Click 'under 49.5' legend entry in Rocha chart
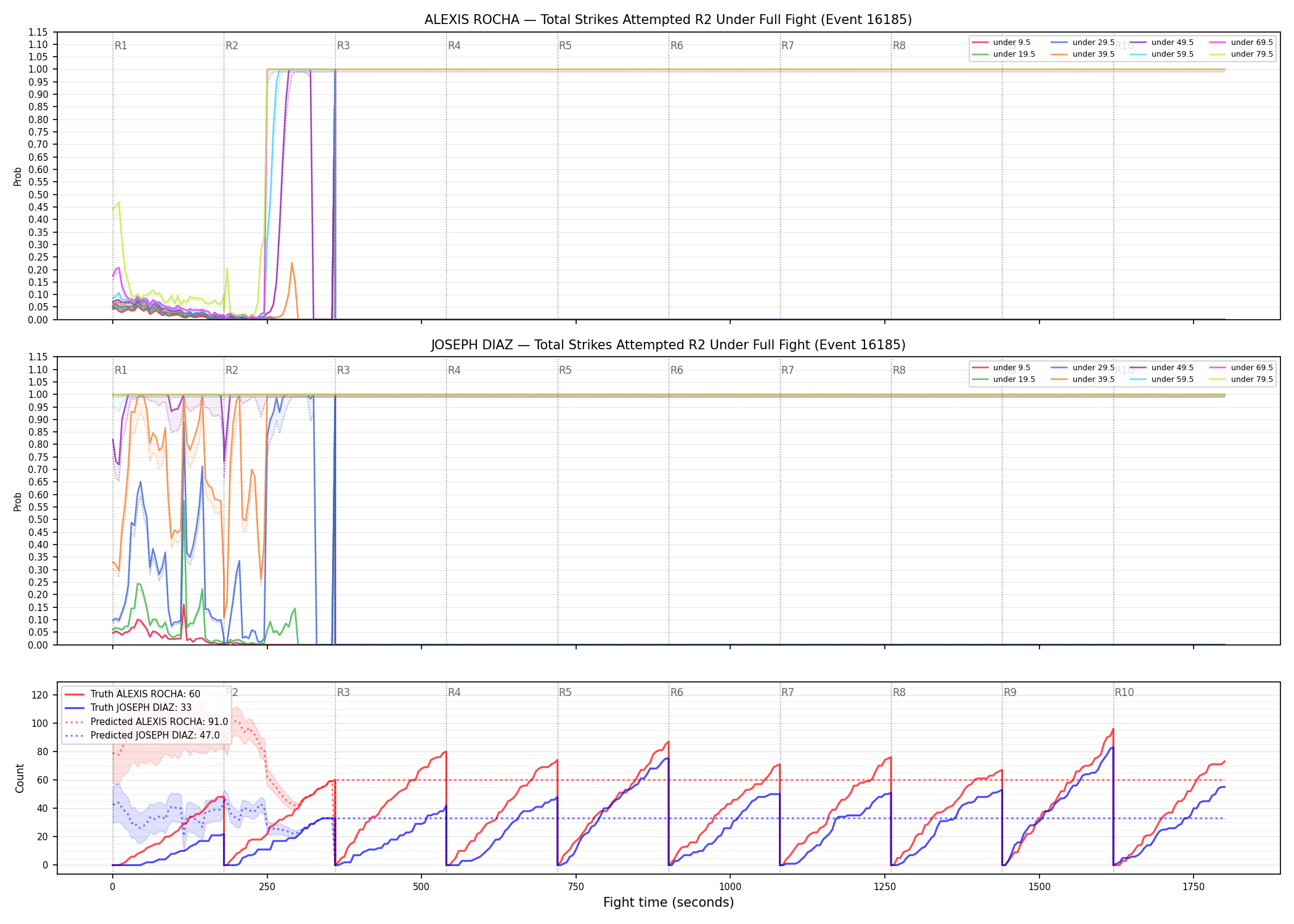 click(1162, 43)
